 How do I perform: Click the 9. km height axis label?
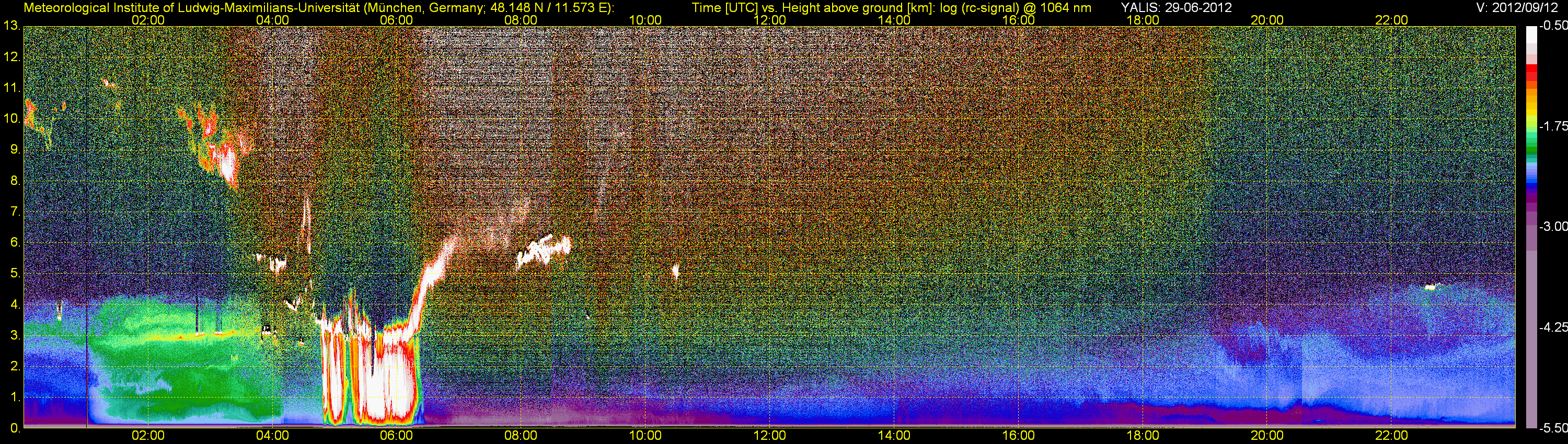[15, 149]
